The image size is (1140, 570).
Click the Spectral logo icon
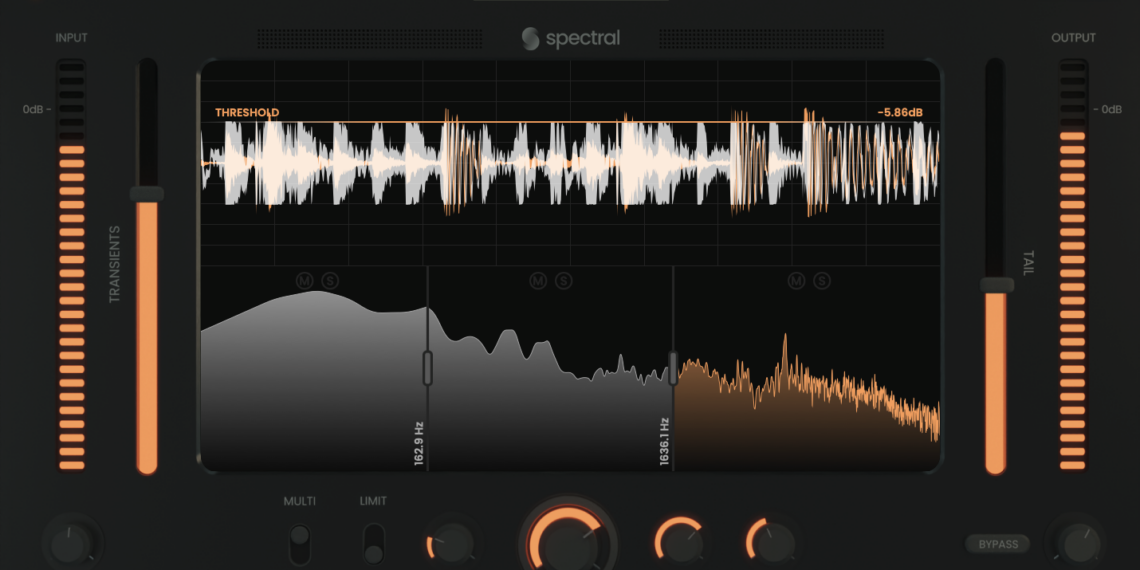(x=530, y=39)
